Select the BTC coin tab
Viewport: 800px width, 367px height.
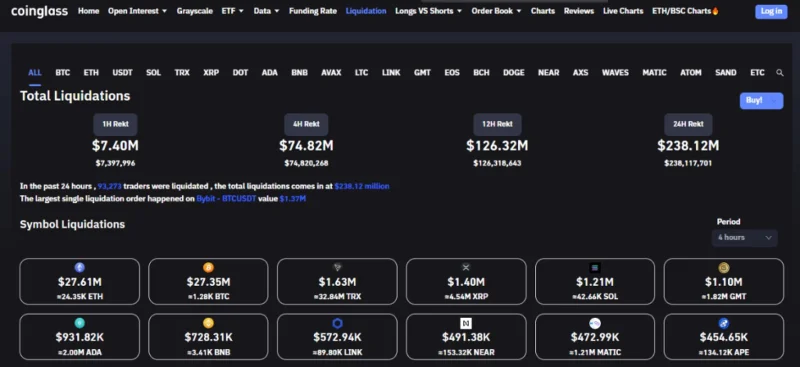coord(63,72)
